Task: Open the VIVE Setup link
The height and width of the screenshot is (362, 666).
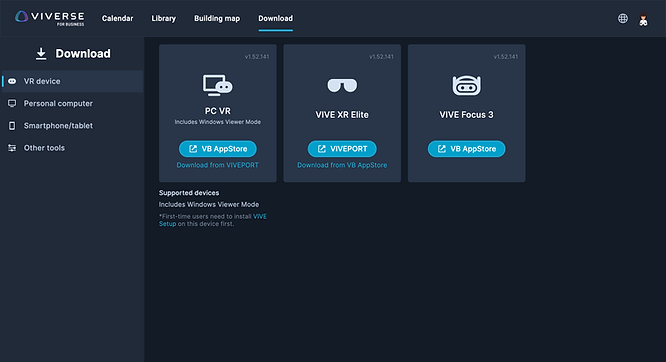Action: point(260,216)
